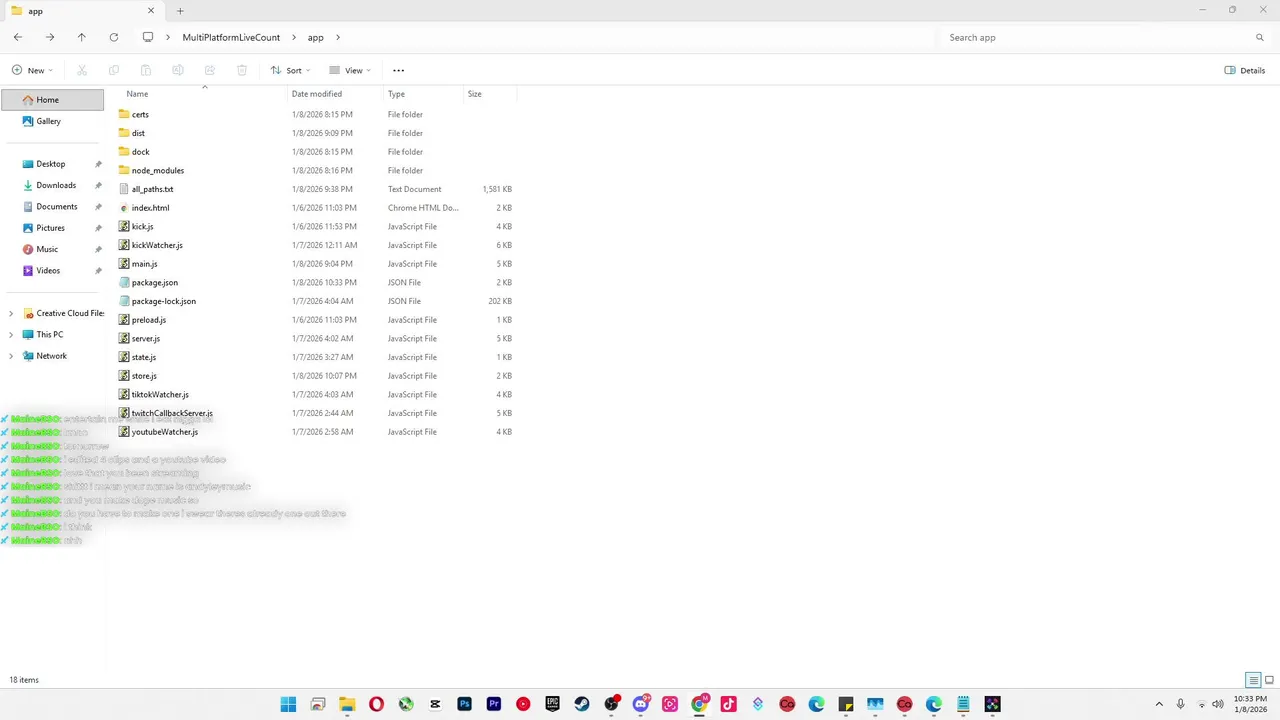Refresh the app folder view
Viewport: 1280px width, 720px height.
114,37
